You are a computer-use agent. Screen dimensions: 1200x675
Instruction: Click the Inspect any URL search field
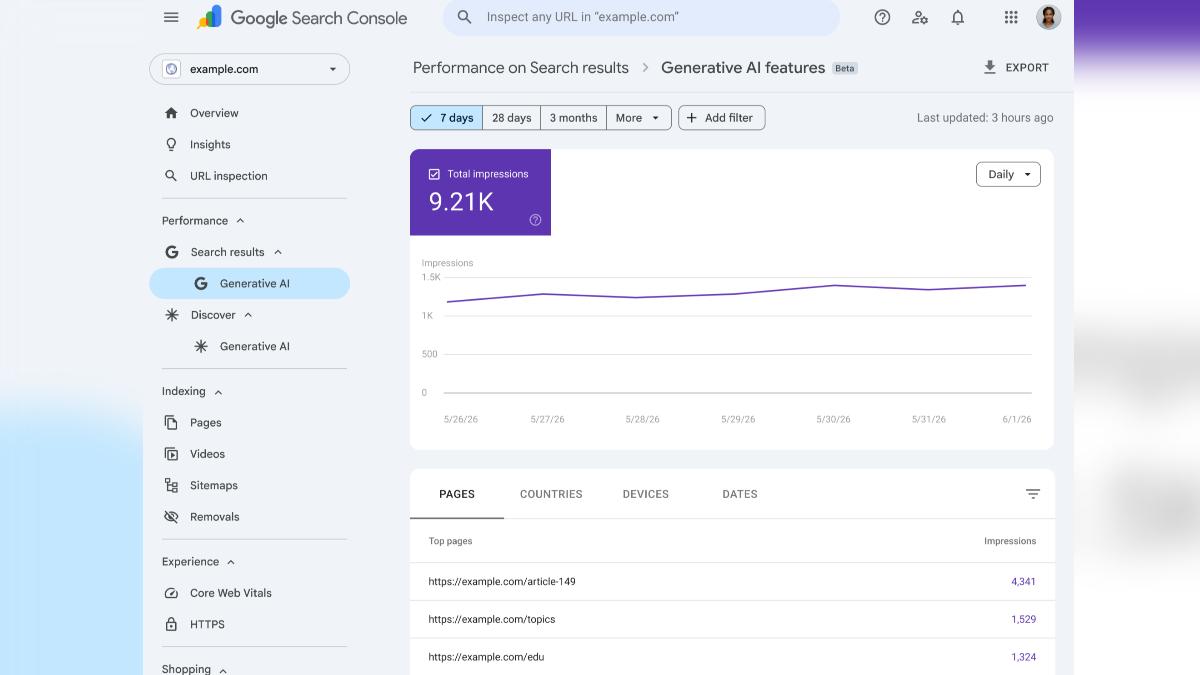(x=641, y=17)
